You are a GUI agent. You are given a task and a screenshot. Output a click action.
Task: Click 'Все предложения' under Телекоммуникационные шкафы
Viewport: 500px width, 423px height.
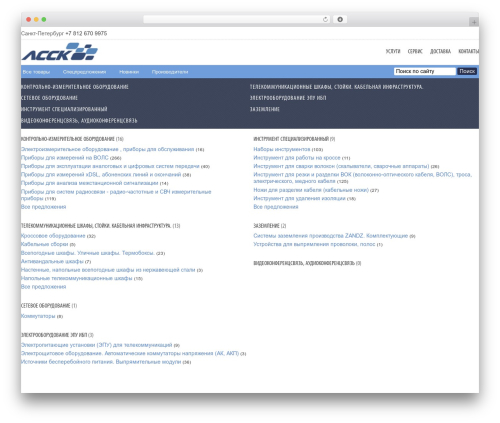pos(43,287)
